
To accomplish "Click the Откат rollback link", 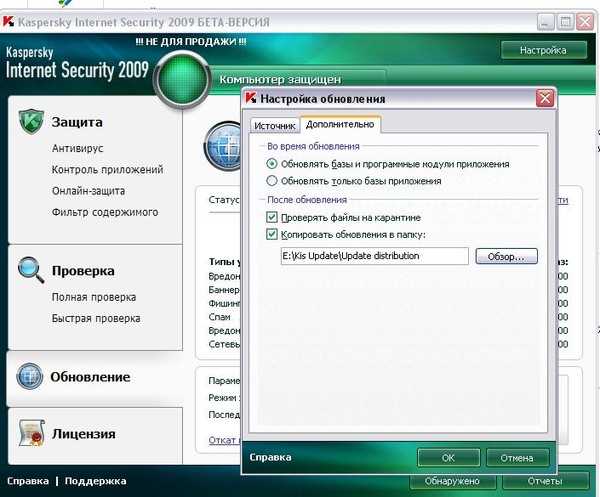I will coord(225,440).
